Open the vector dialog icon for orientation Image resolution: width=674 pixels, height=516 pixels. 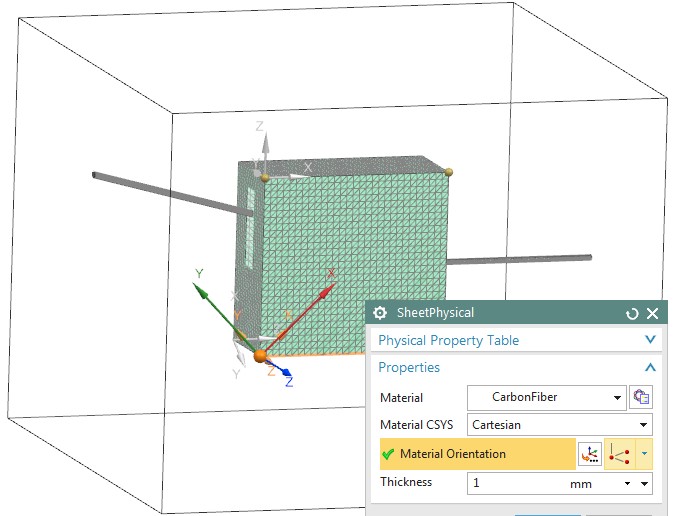point(590,454)
